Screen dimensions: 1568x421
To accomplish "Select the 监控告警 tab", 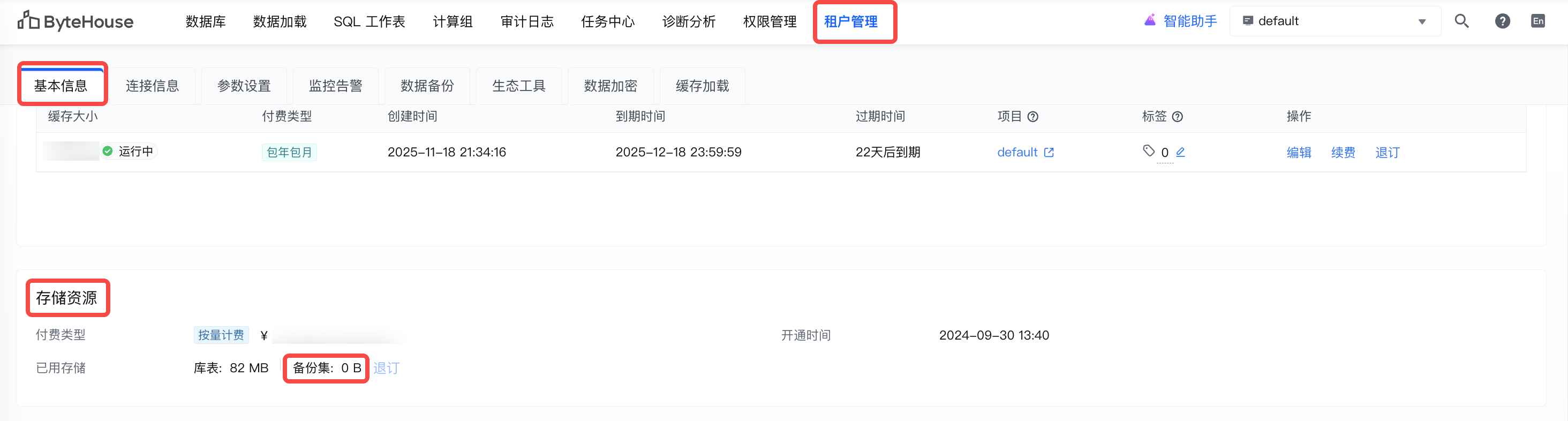I will pos(335,86).
